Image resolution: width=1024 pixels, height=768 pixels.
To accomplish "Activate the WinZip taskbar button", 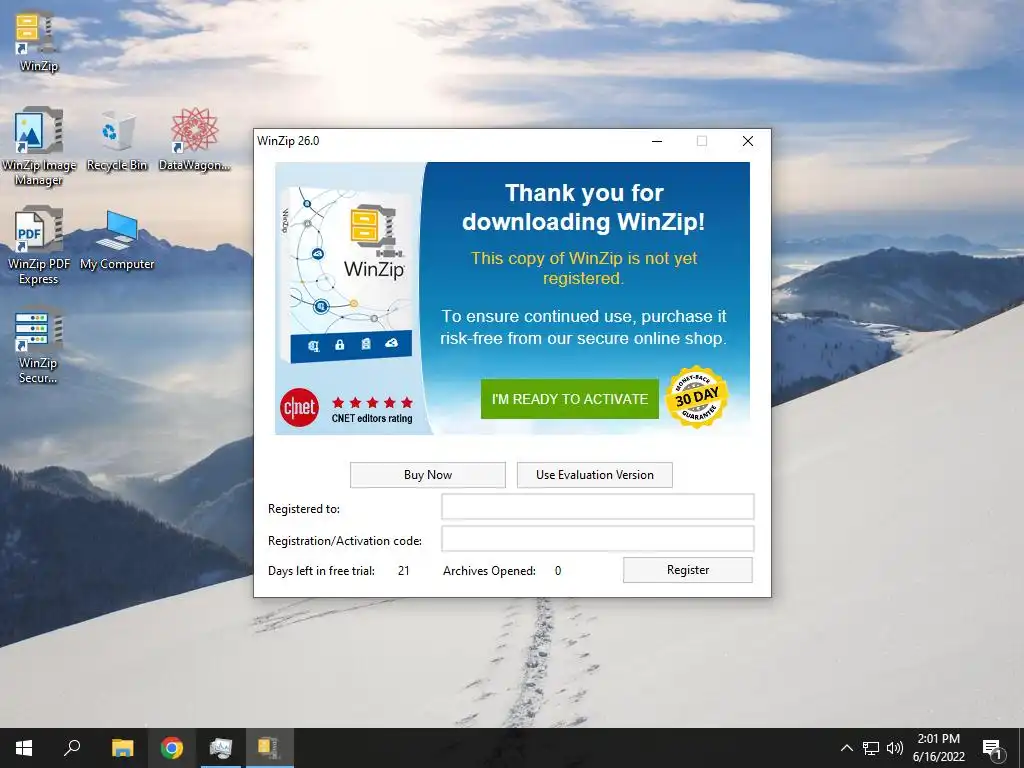I will tap(269, 748).
